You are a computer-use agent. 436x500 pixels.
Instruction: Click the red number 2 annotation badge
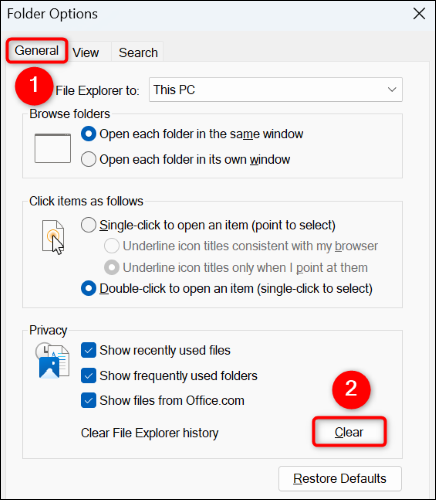pos(351,390)
